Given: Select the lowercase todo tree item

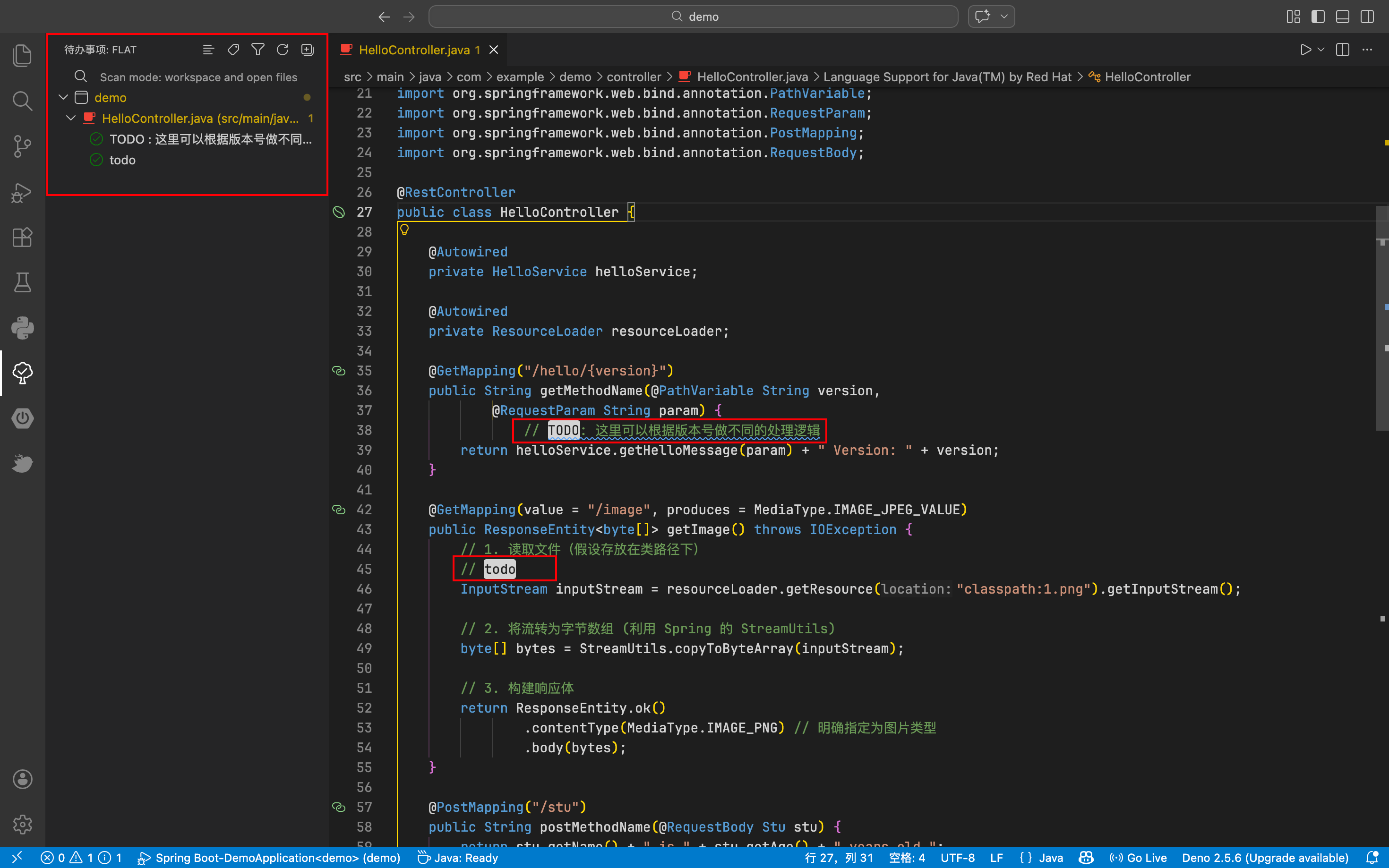Looking at the screenshot, I should (112, 160).
